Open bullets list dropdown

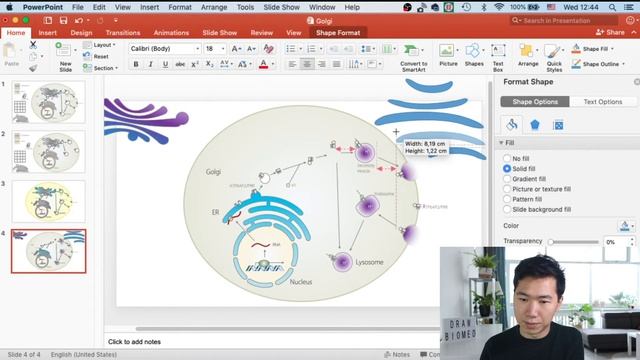[301, 49]
